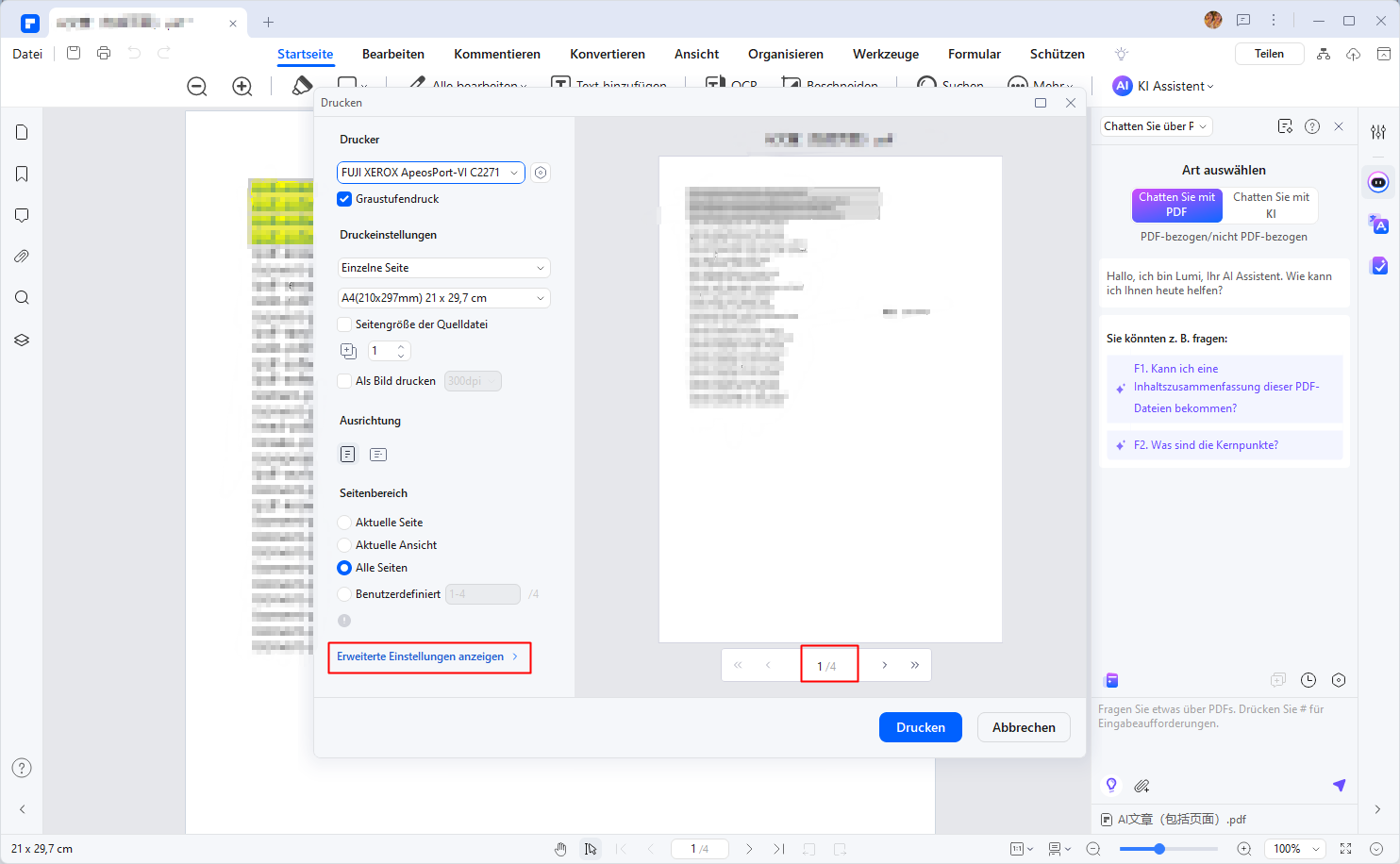Screen dimensions: 1400x864
Task: Open the comments sidebar panel
Action: [22, 215]
